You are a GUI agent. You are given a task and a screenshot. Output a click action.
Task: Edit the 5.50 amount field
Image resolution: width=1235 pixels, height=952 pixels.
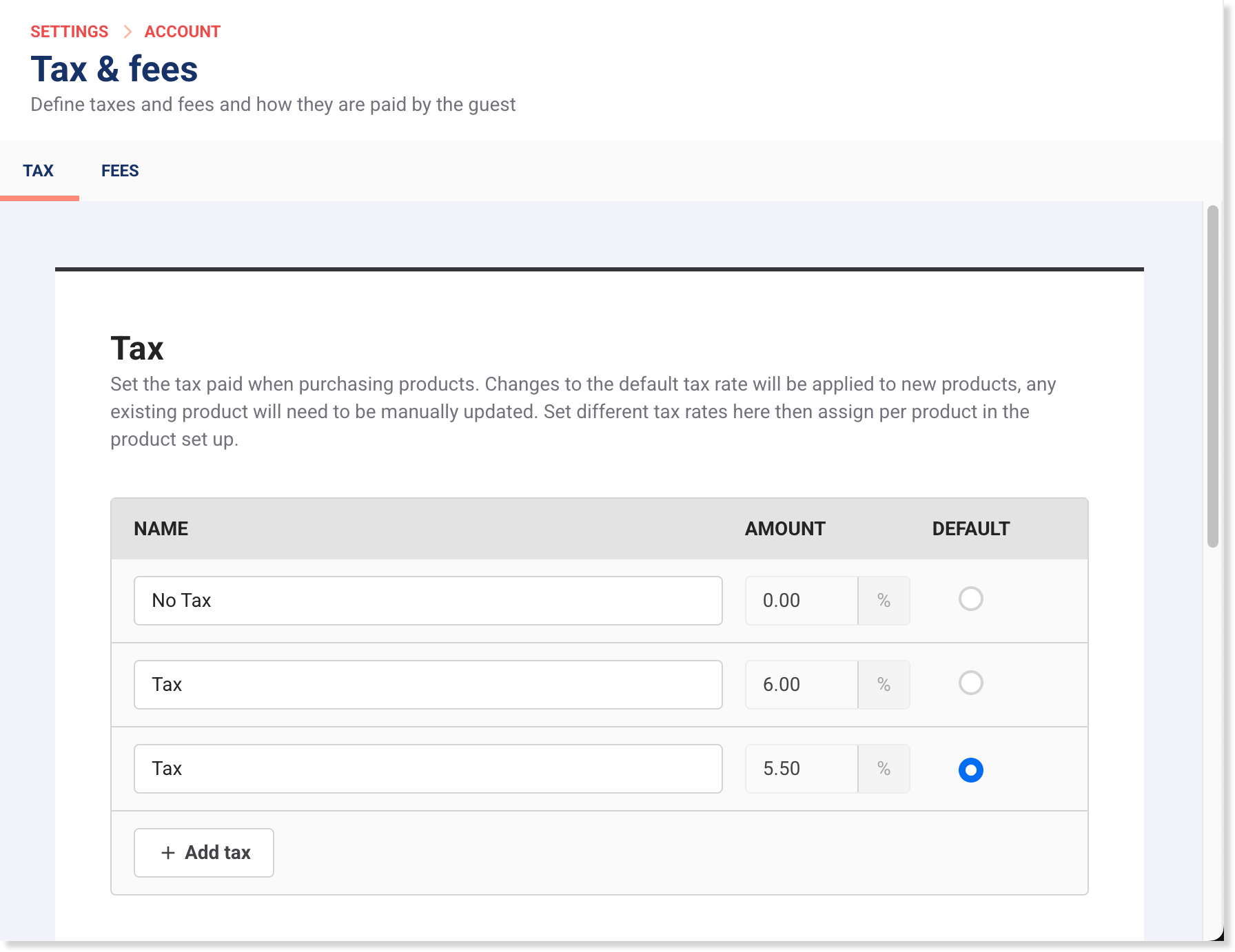click(801, 769)
